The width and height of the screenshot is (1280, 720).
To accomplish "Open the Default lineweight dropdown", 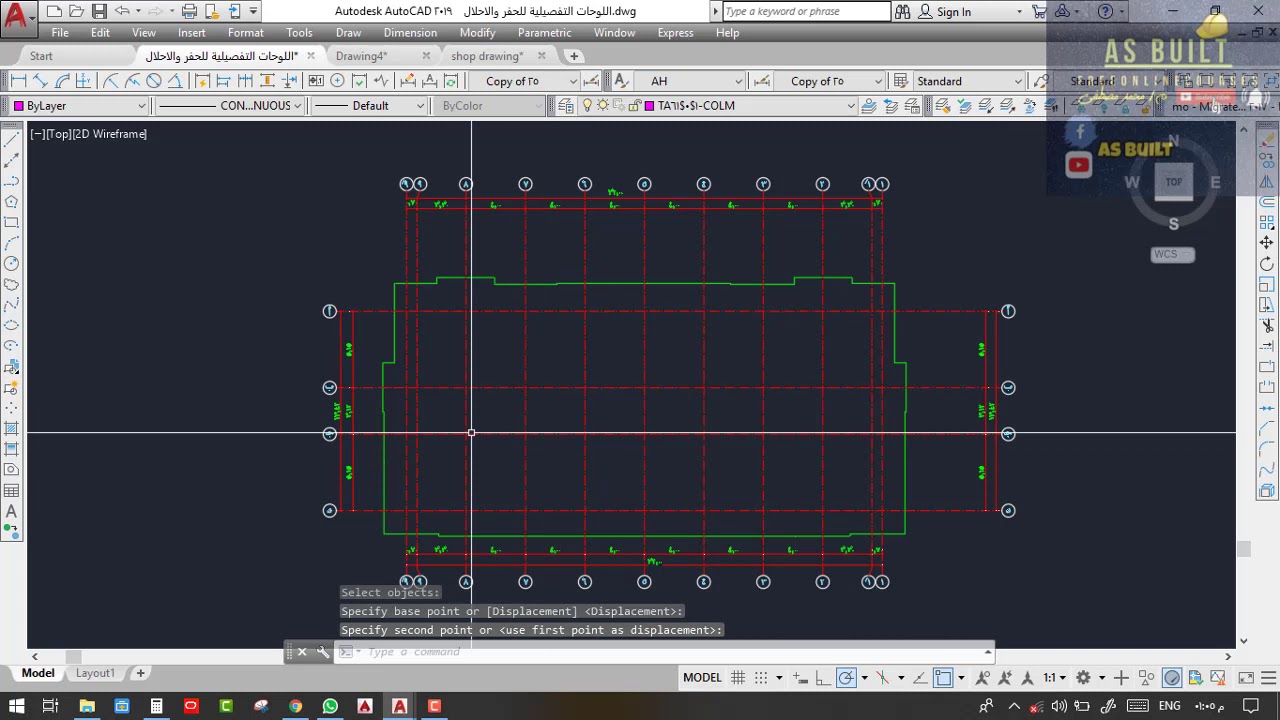I will point(370,106).
